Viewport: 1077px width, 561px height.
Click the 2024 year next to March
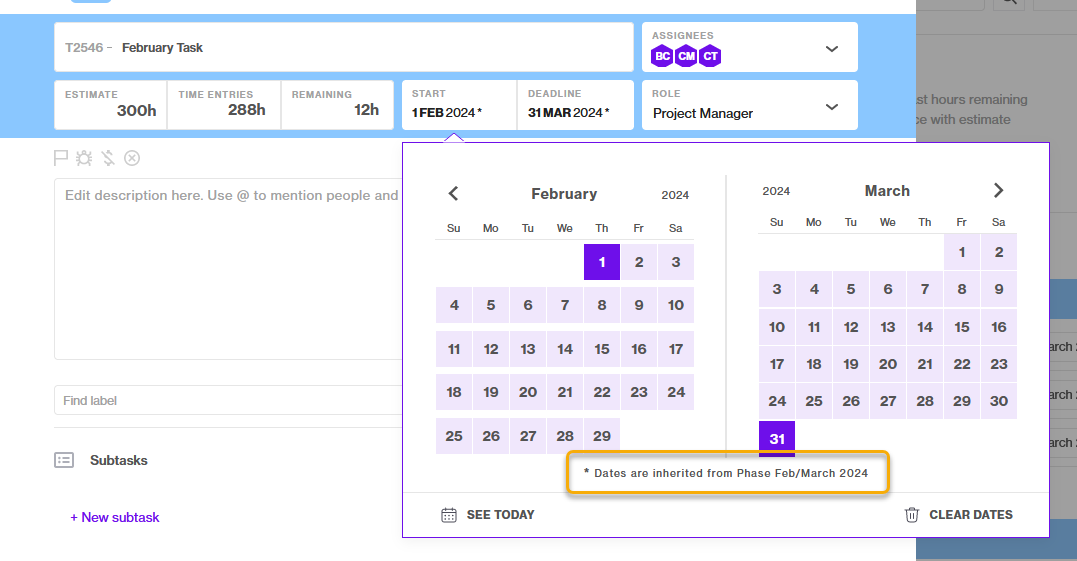coord(776,191)
